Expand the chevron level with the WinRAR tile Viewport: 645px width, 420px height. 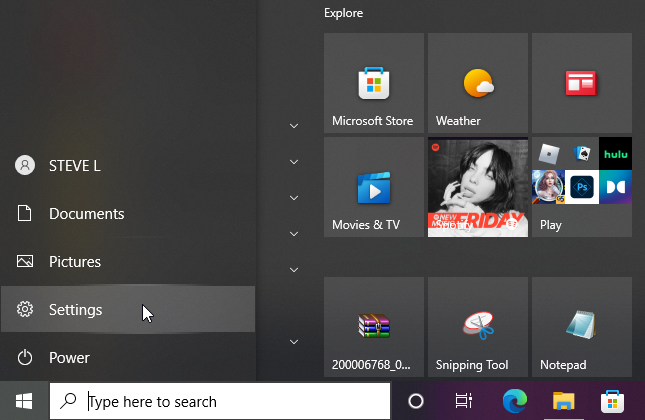point(294,342)
